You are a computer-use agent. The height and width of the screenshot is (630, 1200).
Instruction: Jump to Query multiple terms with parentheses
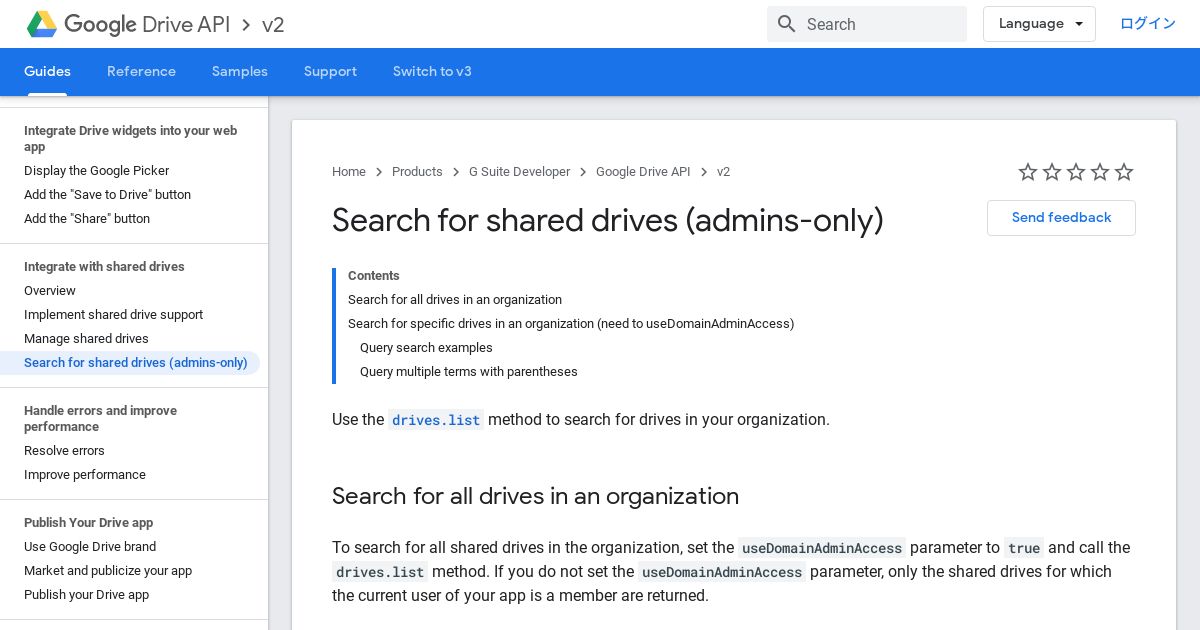pos(469,372)
